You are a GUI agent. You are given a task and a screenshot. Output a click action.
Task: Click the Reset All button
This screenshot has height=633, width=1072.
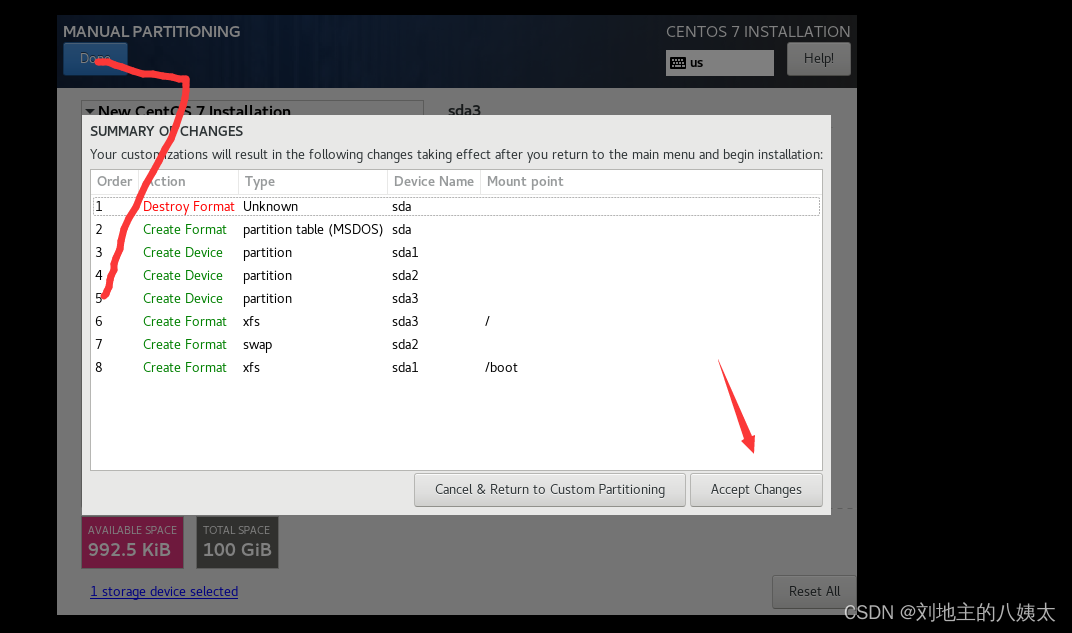[x=814, y=591]
